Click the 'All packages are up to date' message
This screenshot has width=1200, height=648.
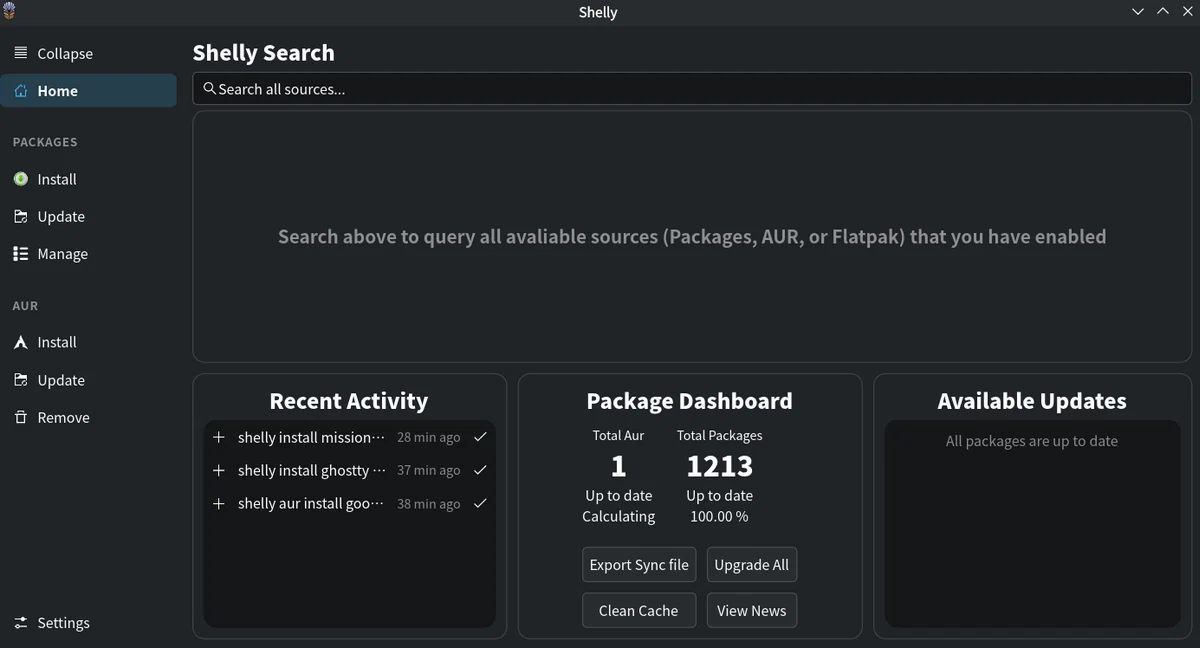1032,441
